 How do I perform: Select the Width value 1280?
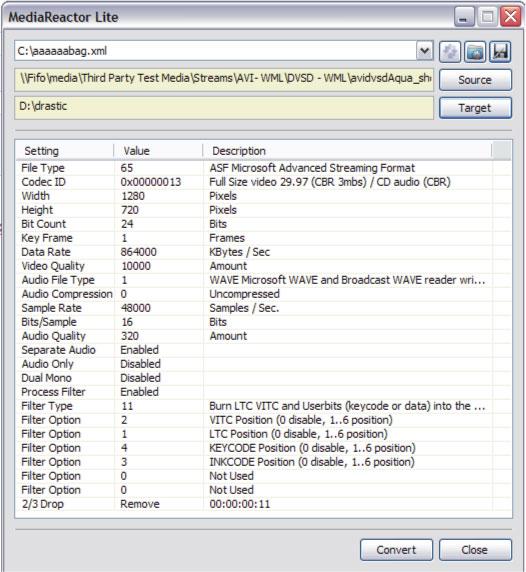(x=133, y=196)
